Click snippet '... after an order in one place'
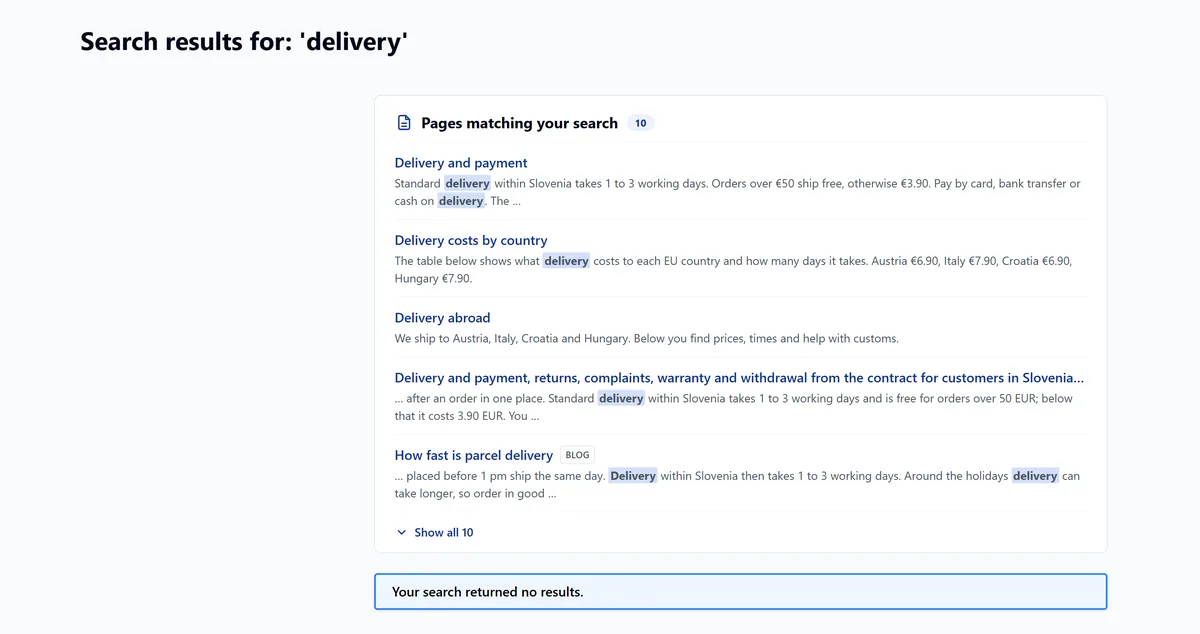Viewport: 1200px width, 634px height. pyautogui.click(x=734, y=407)
